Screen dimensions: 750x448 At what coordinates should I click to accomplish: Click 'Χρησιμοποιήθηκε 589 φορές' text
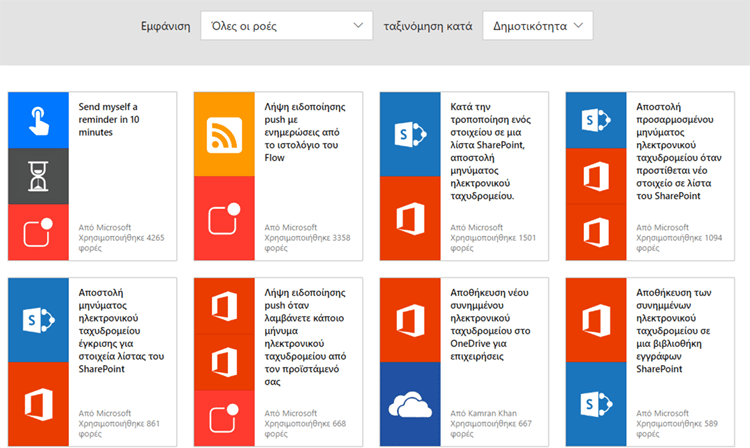[x=677, y=428]
